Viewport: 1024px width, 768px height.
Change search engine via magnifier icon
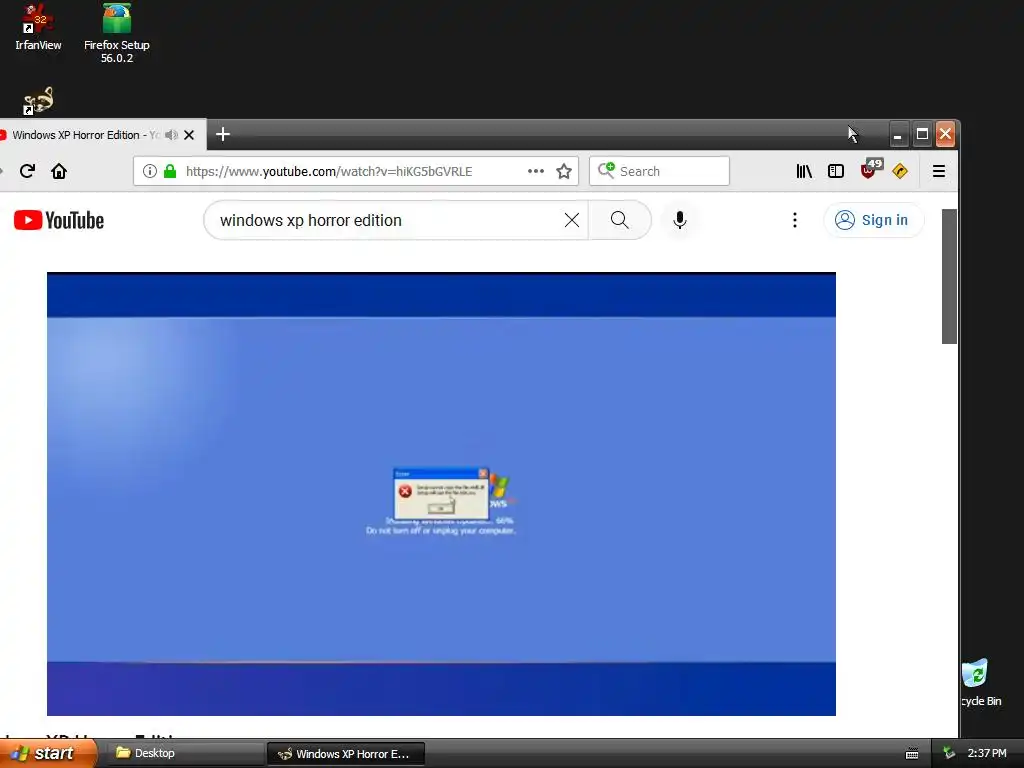click(x=606, y=170)
